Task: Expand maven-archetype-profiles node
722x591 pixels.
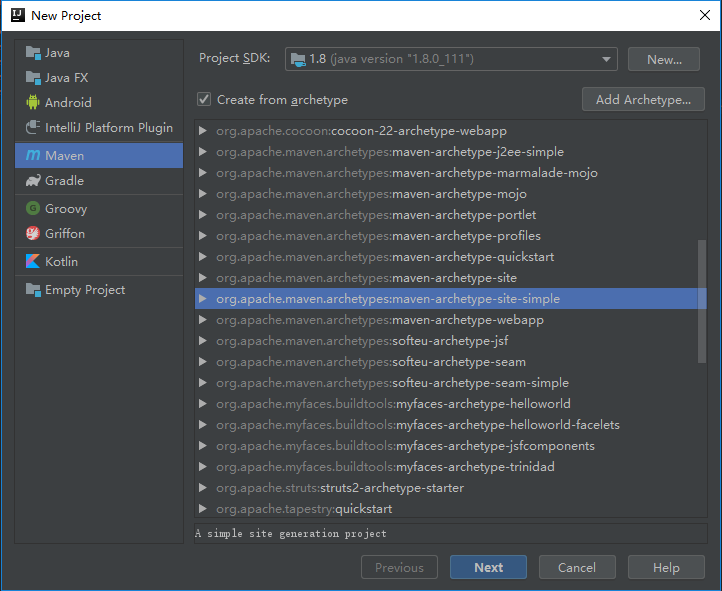Action: tap(202, 236)
